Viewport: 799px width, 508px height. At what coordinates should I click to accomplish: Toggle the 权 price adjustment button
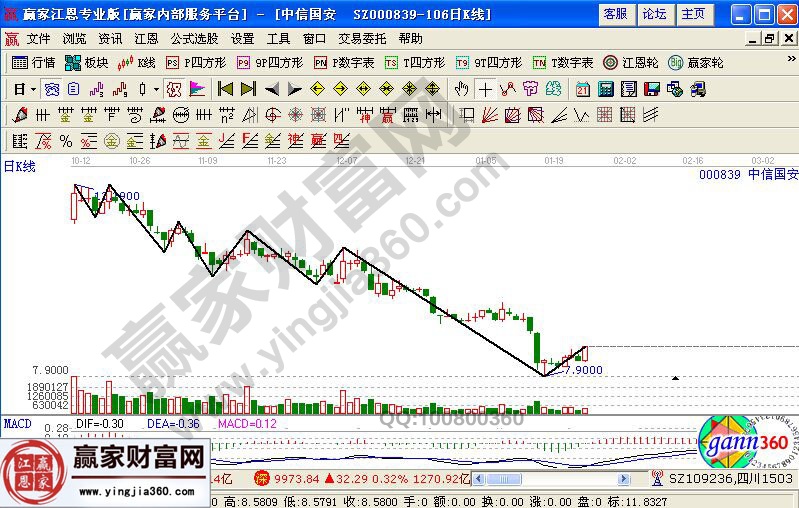coord(175,89)
